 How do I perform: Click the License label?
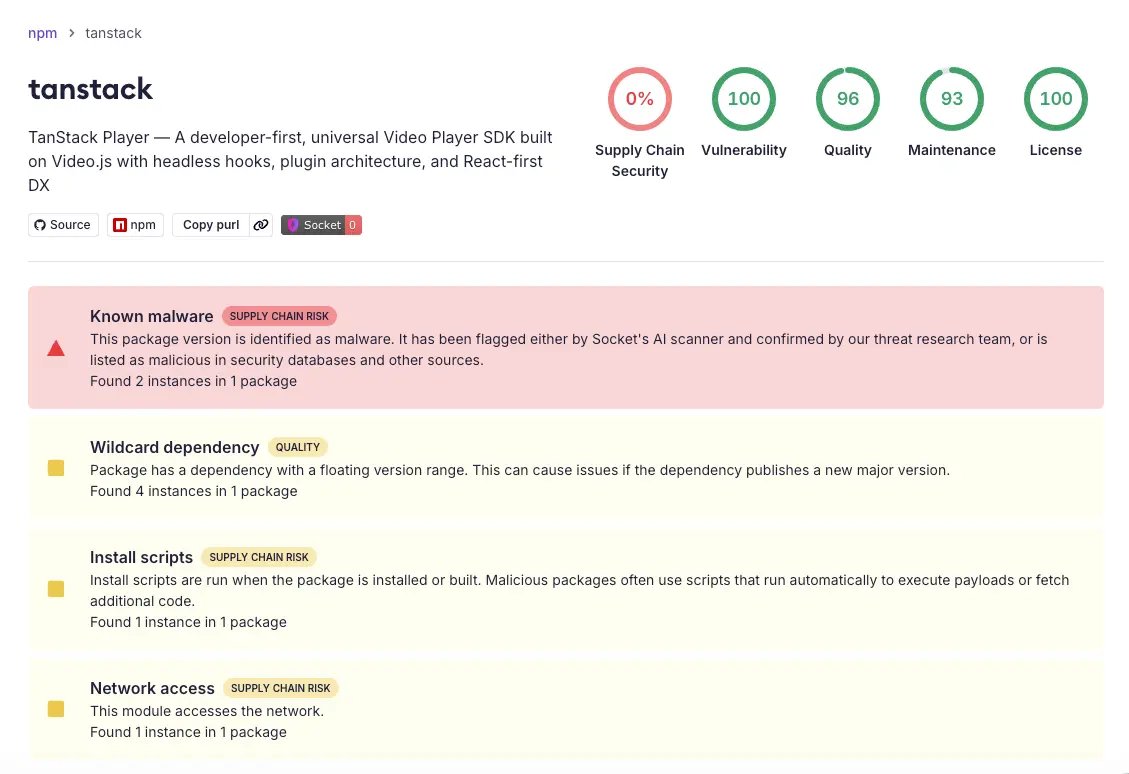(1056, 150)
